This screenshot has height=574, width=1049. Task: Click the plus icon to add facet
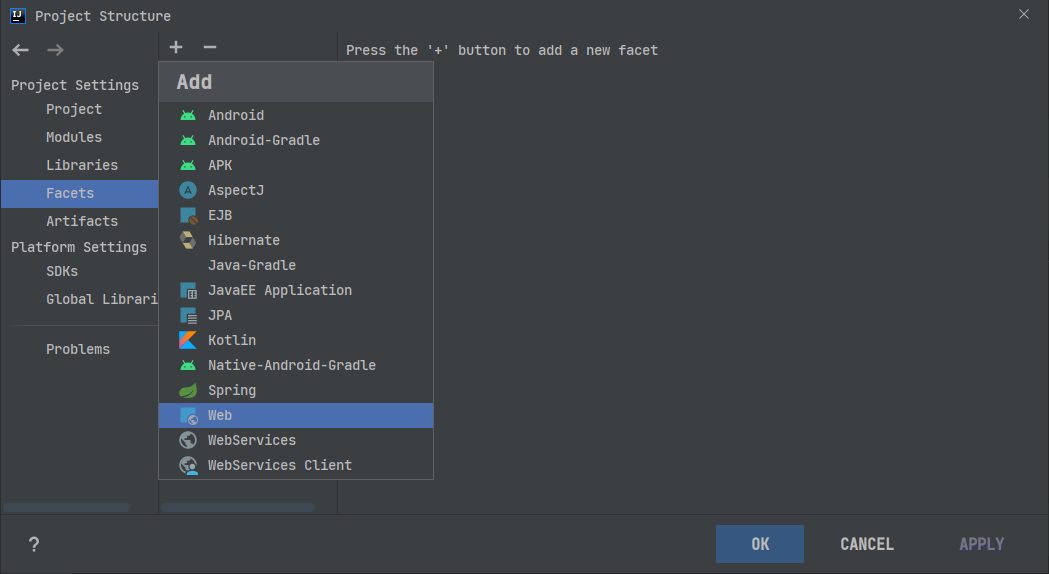point(176,47)
